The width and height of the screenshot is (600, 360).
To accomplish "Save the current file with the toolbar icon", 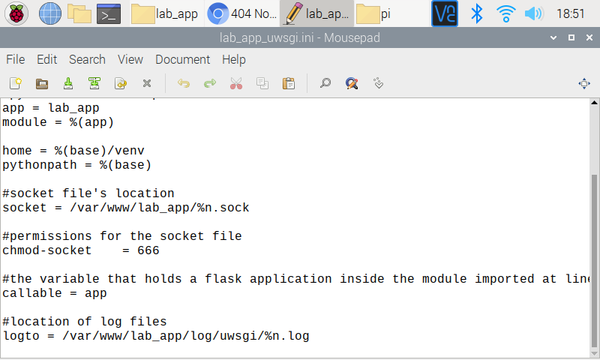I will click(x=68, y=83).
